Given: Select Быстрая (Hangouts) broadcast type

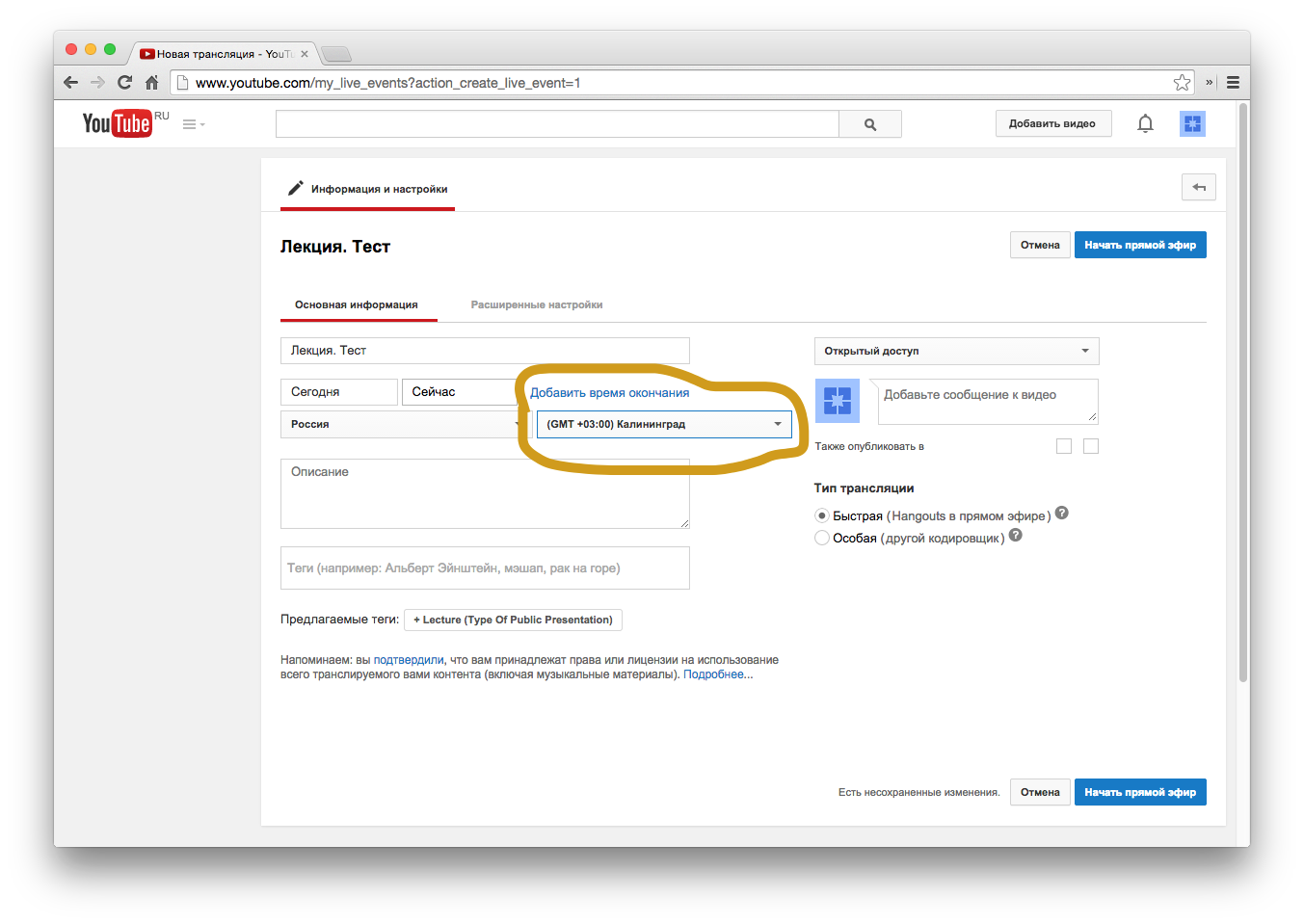Looking at the screenshot, I should click(822, 516).
